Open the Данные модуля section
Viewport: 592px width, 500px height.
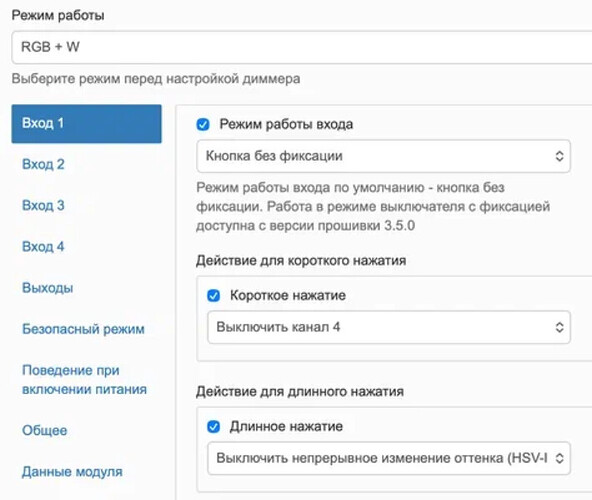[x=72, y=472]
